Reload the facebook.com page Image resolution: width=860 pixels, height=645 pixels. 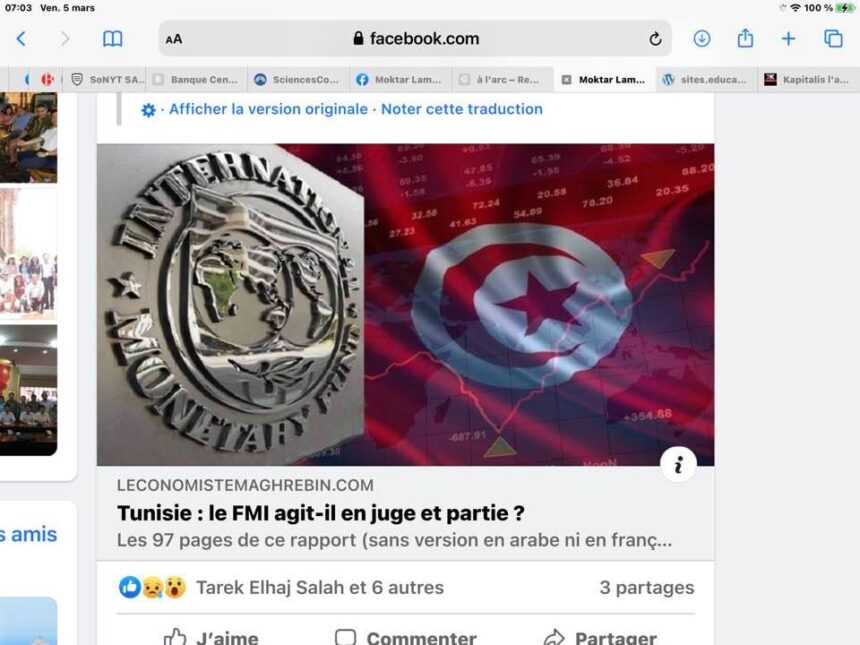coord(655,39)
